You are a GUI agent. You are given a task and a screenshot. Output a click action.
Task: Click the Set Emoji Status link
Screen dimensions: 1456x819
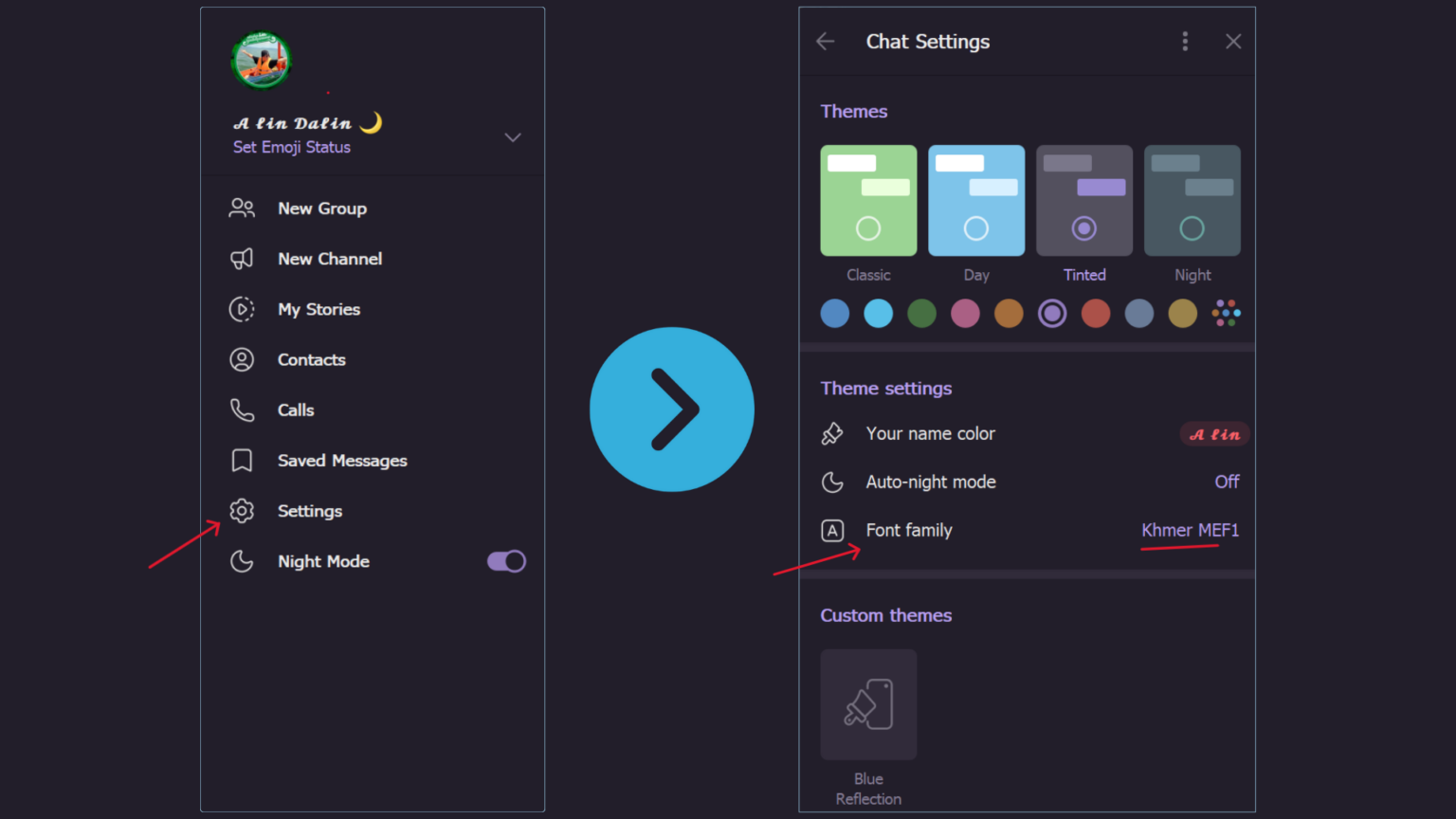coord(292,147)
